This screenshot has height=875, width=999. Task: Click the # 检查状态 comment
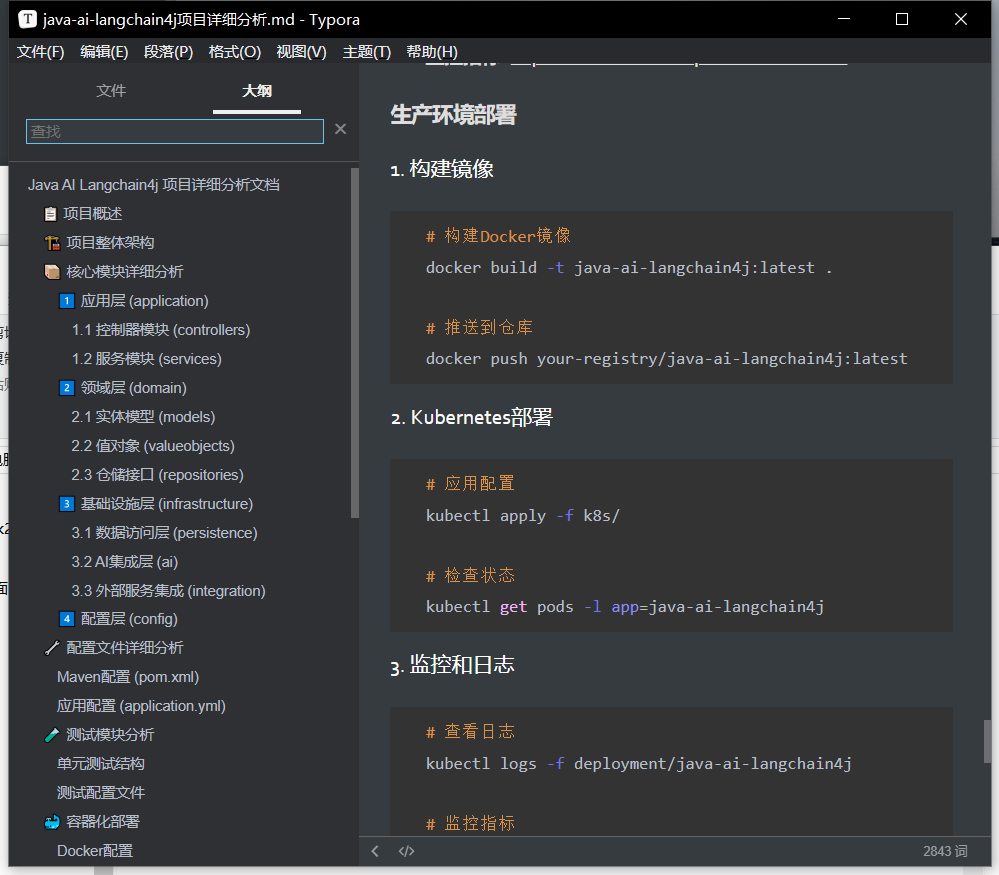point(470,575)
